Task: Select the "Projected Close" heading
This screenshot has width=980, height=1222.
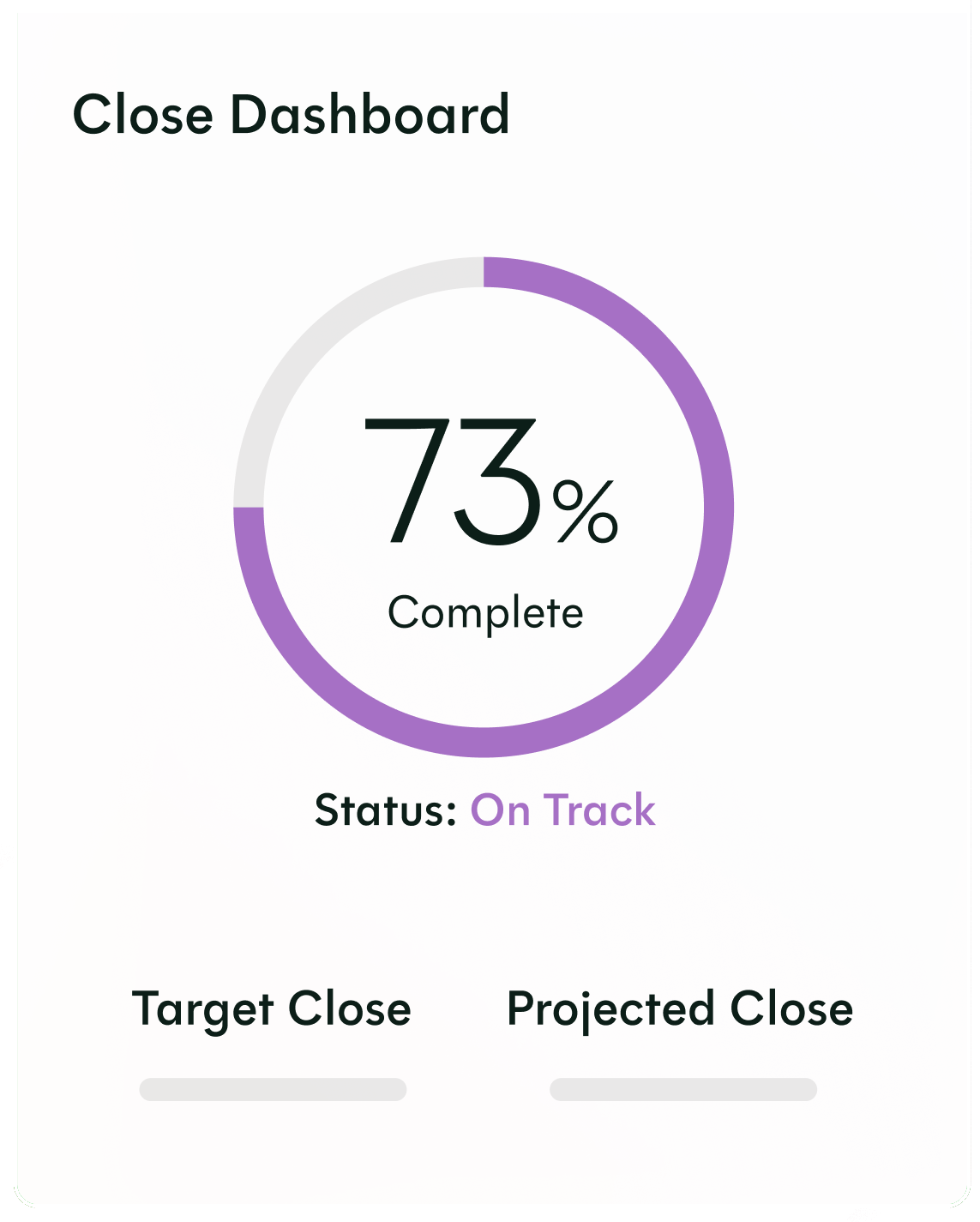Action: tap(680, 1008)
